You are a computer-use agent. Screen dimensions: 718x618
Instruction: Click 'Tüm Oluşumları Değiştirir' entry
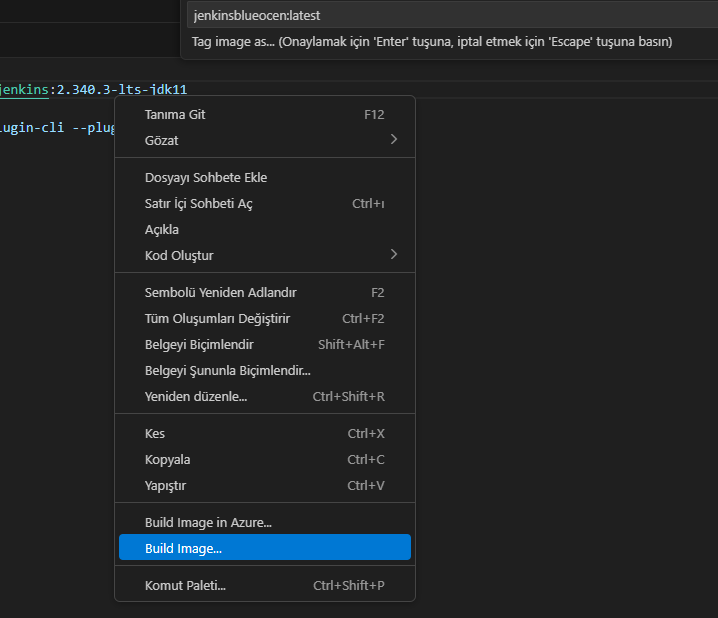217,319
